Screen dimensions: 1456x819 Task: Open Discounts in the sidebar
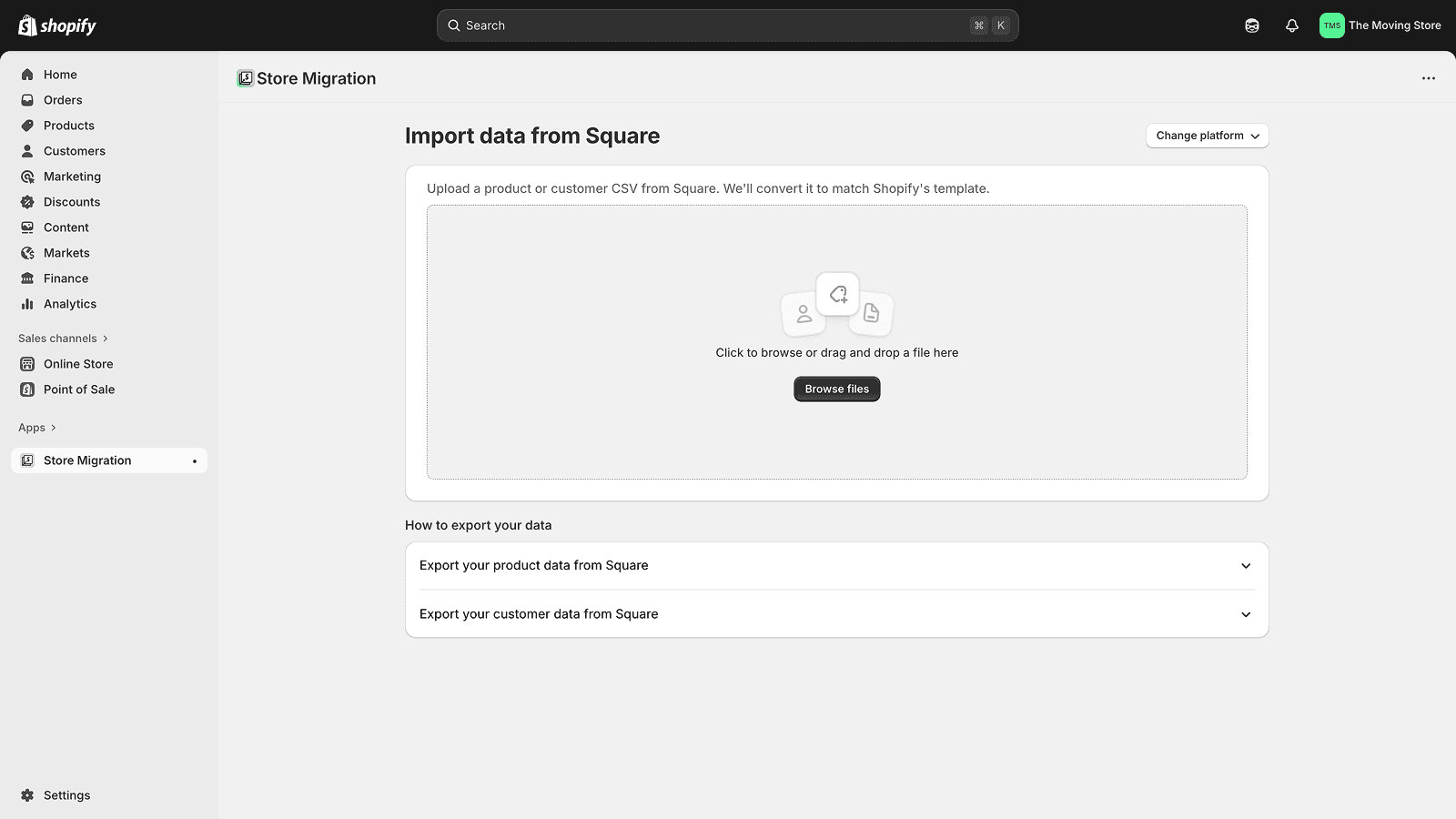point(109,202)
